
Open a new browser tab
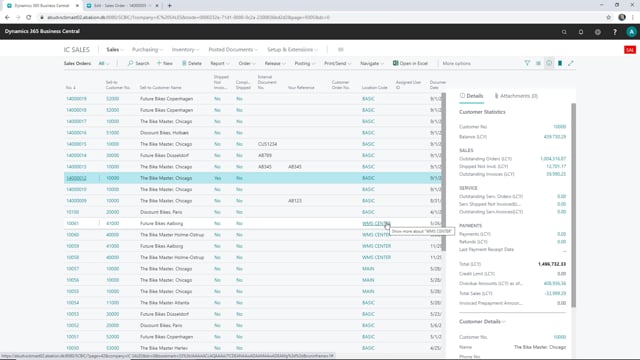coord(170,6)
